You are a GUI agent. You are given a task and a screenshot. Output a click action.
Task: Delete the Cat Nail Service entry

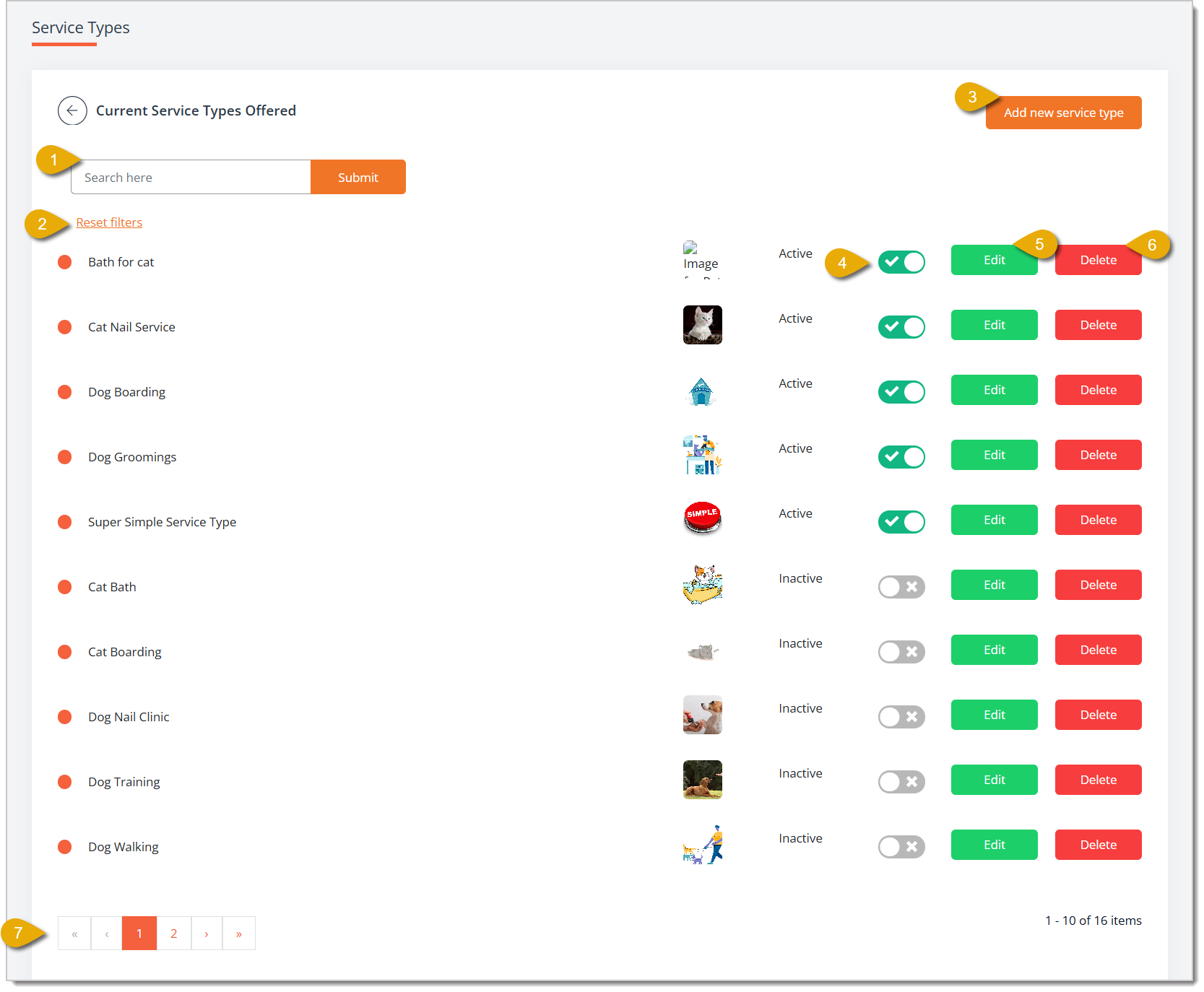[1098, 325]
